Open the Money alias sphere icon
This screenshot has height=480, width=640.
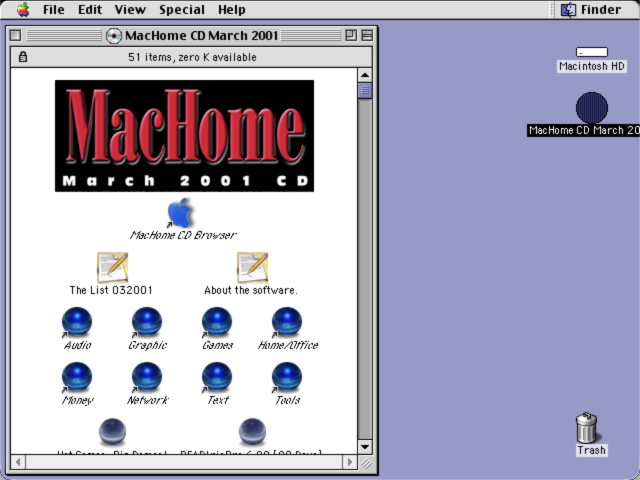[x=77, y=378]
